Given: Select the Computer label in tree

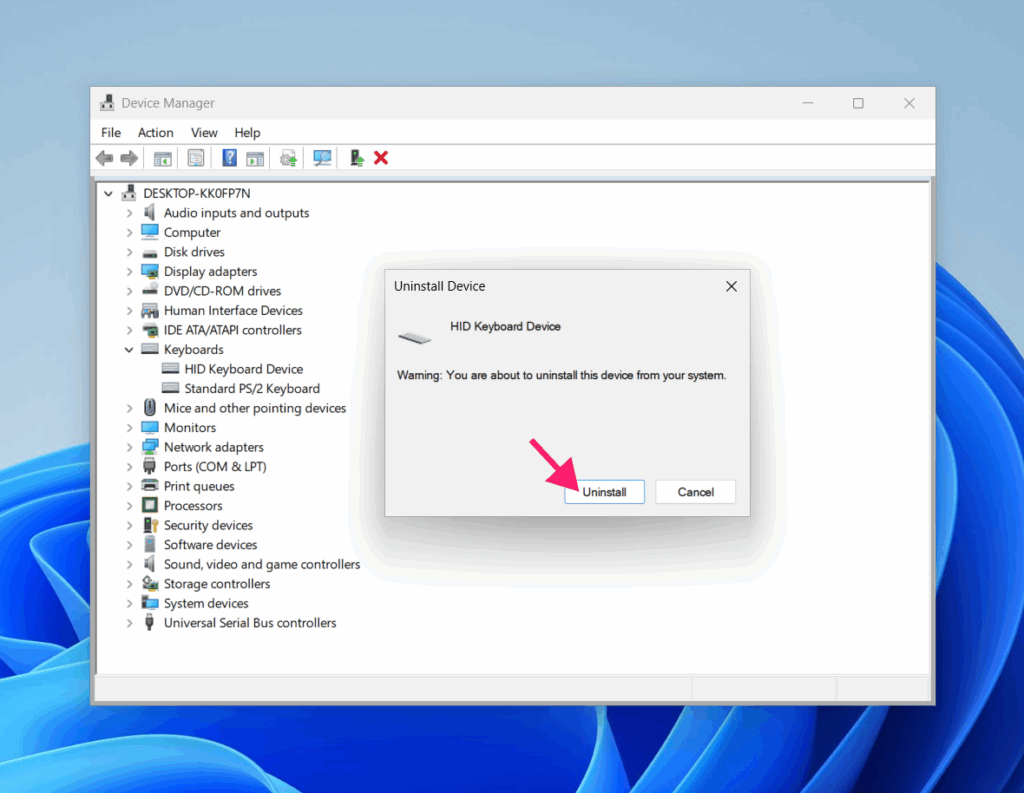Looking at the screenshot, I should [x=192, y=233].
